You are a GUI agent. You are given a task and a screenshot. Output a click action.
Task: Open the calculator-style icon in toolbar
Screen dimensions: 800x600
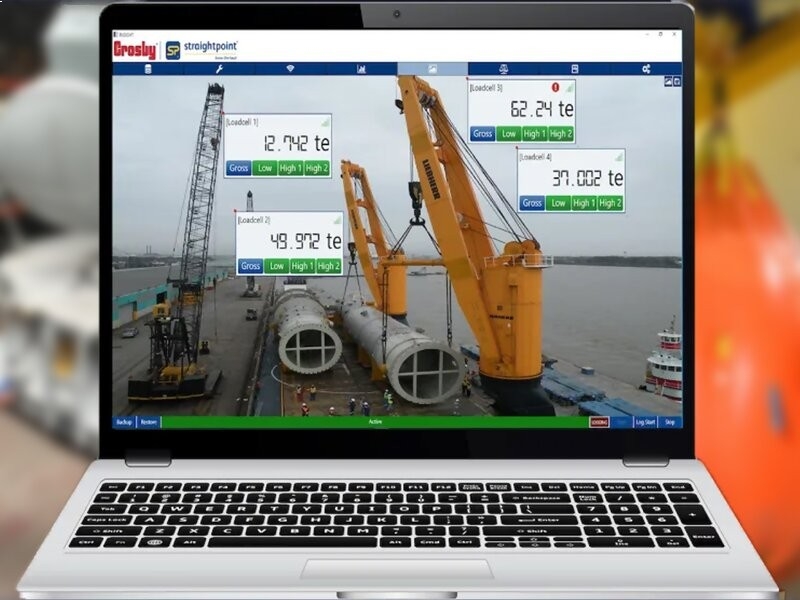[x=575, y=69]
